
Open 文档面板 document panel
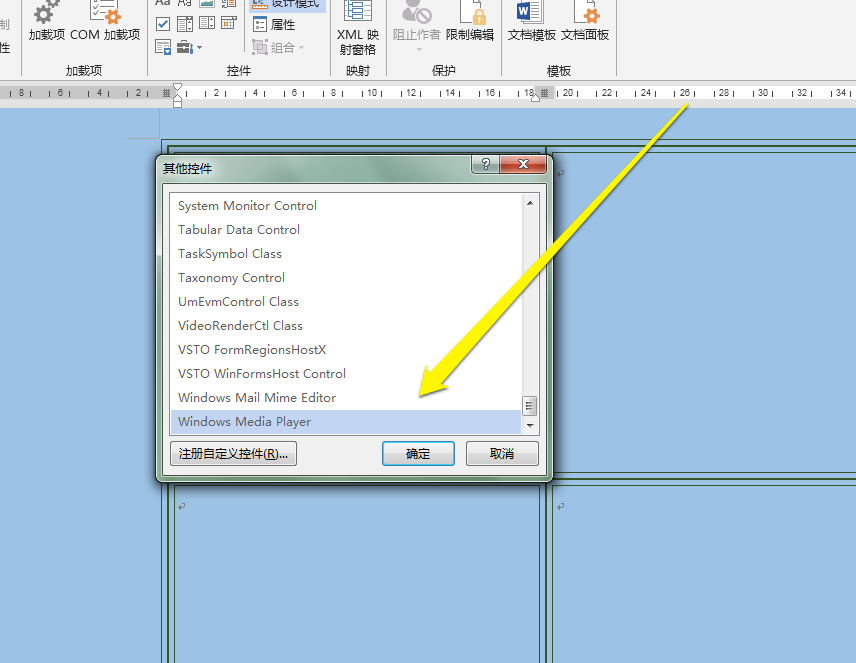point(585,22)
